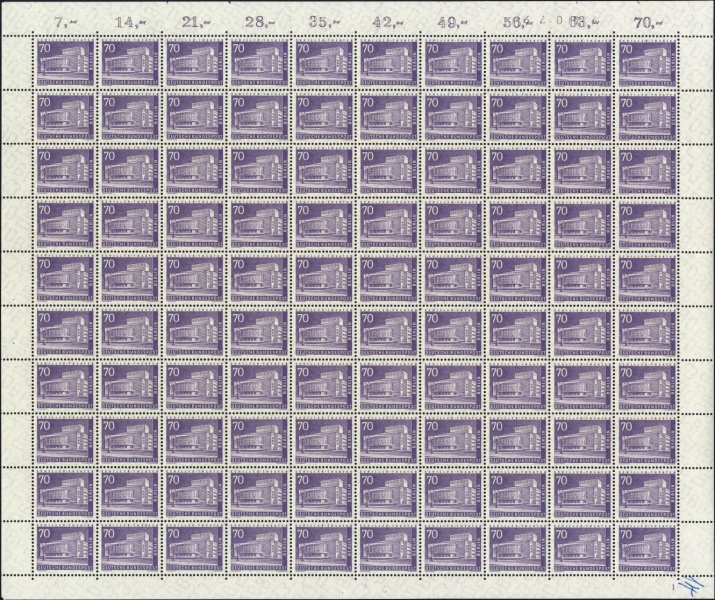The width and height of the screenshot is (715, 600).
Task: Select the margin value "28,-"
Action: pyautogui.click(x=259, y=22)
